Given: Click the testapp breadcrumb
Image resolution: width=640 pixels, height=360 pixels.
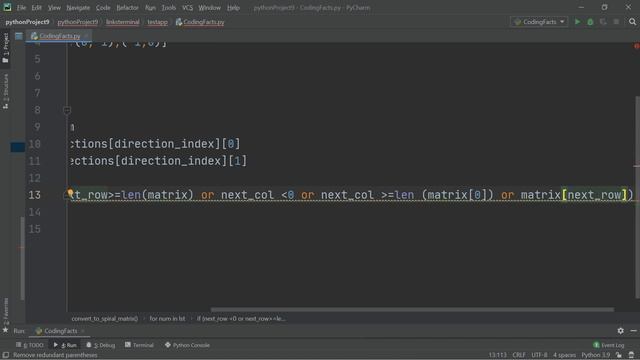Looking at the screenshot, I should [158, 22].
